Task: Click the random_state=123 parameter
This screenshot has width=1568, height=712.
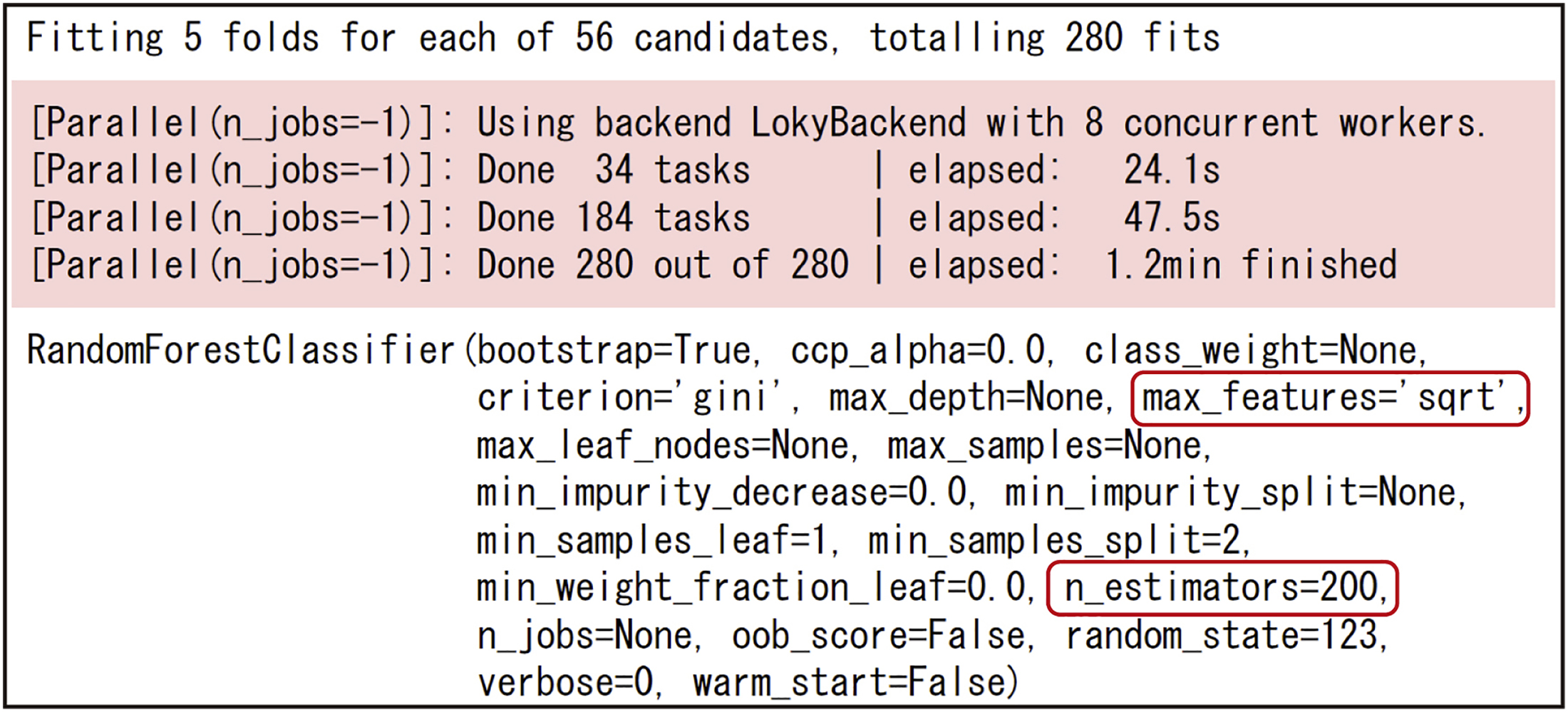Action: pos(1224,636)
